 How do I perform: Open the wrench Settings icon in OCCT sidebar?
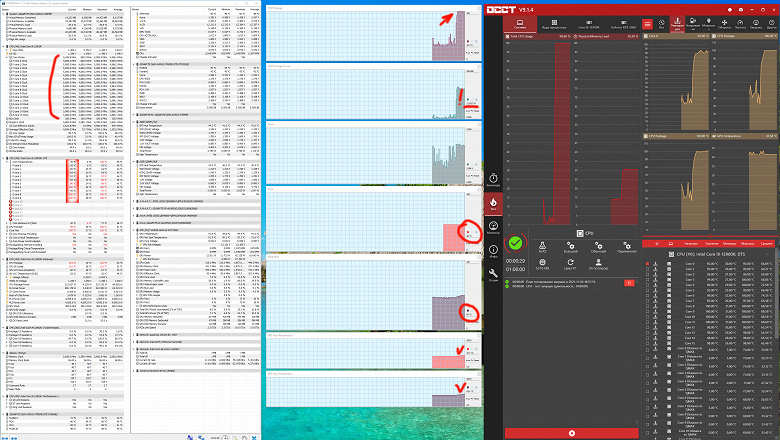tap(493, 274)
